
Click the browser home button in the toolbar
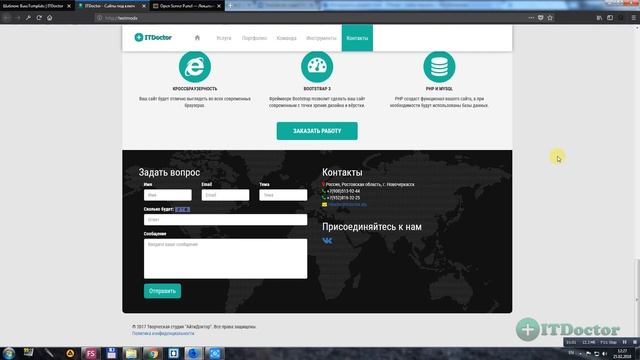[50, 18]
